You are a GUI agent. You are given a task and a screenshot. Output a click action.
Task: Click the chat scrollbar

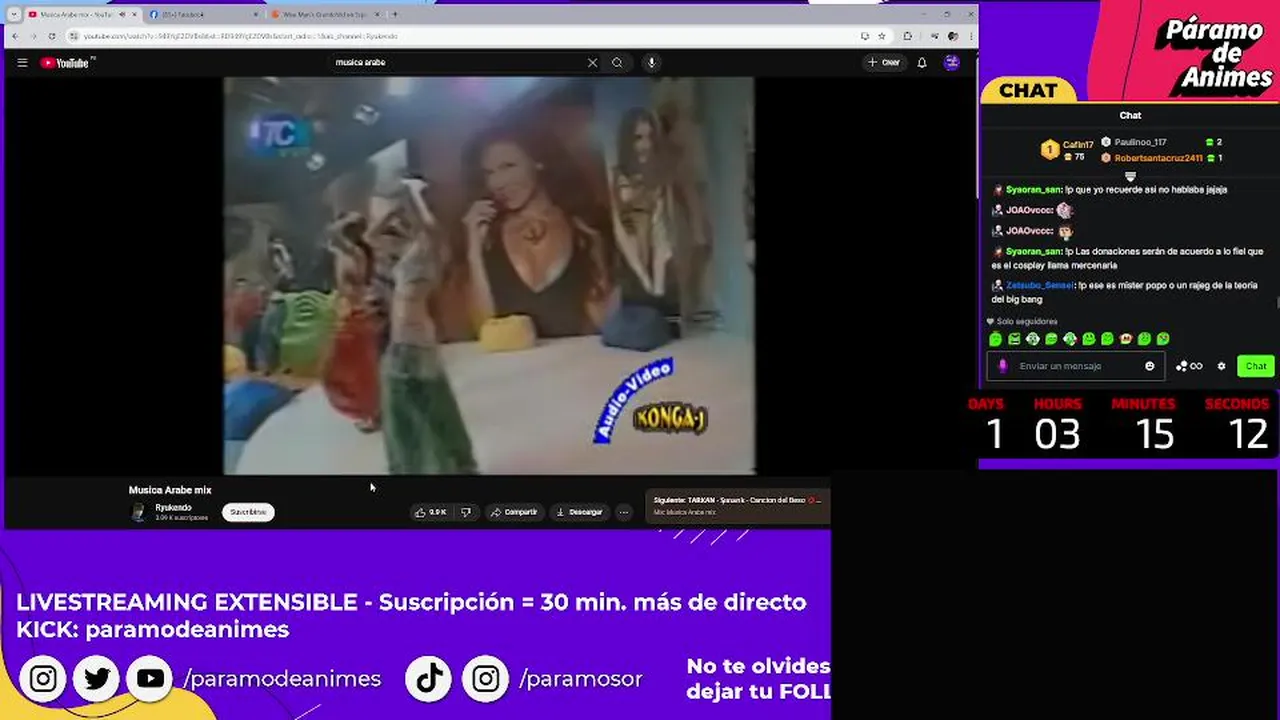[x=1277, y=303]
